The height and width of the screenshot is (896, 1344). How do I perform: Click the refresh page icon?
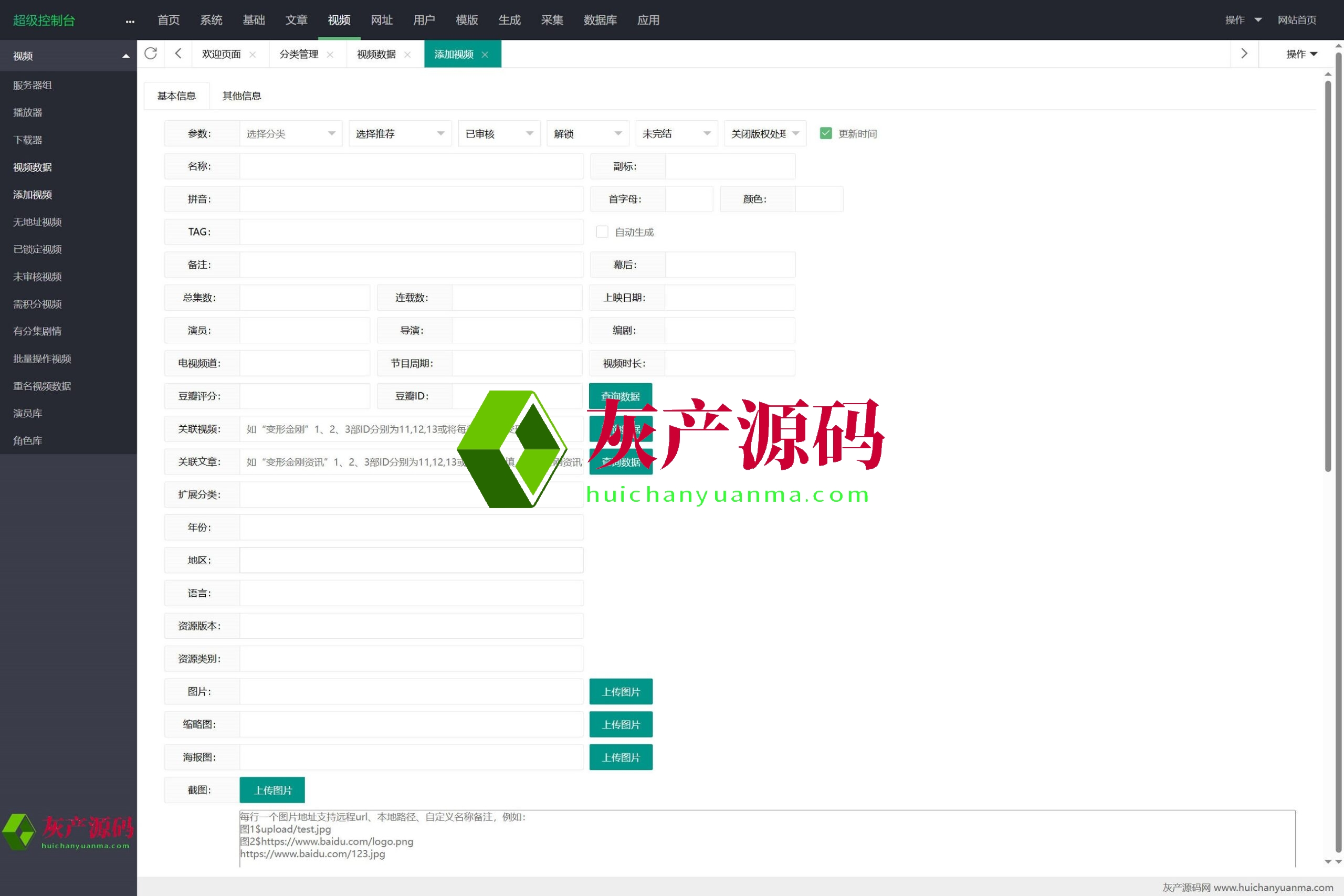(151, 54)
